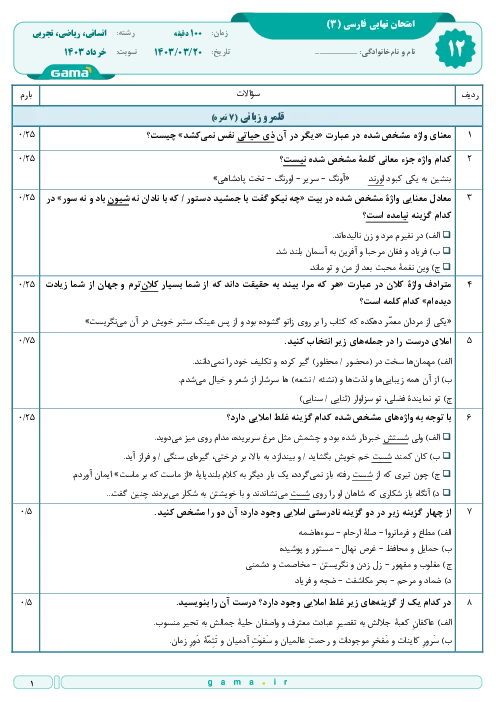Click the ۱۰۰ دقیقه duration text
The height and width of the screenshot is (702, 496).
click(188, 33)
